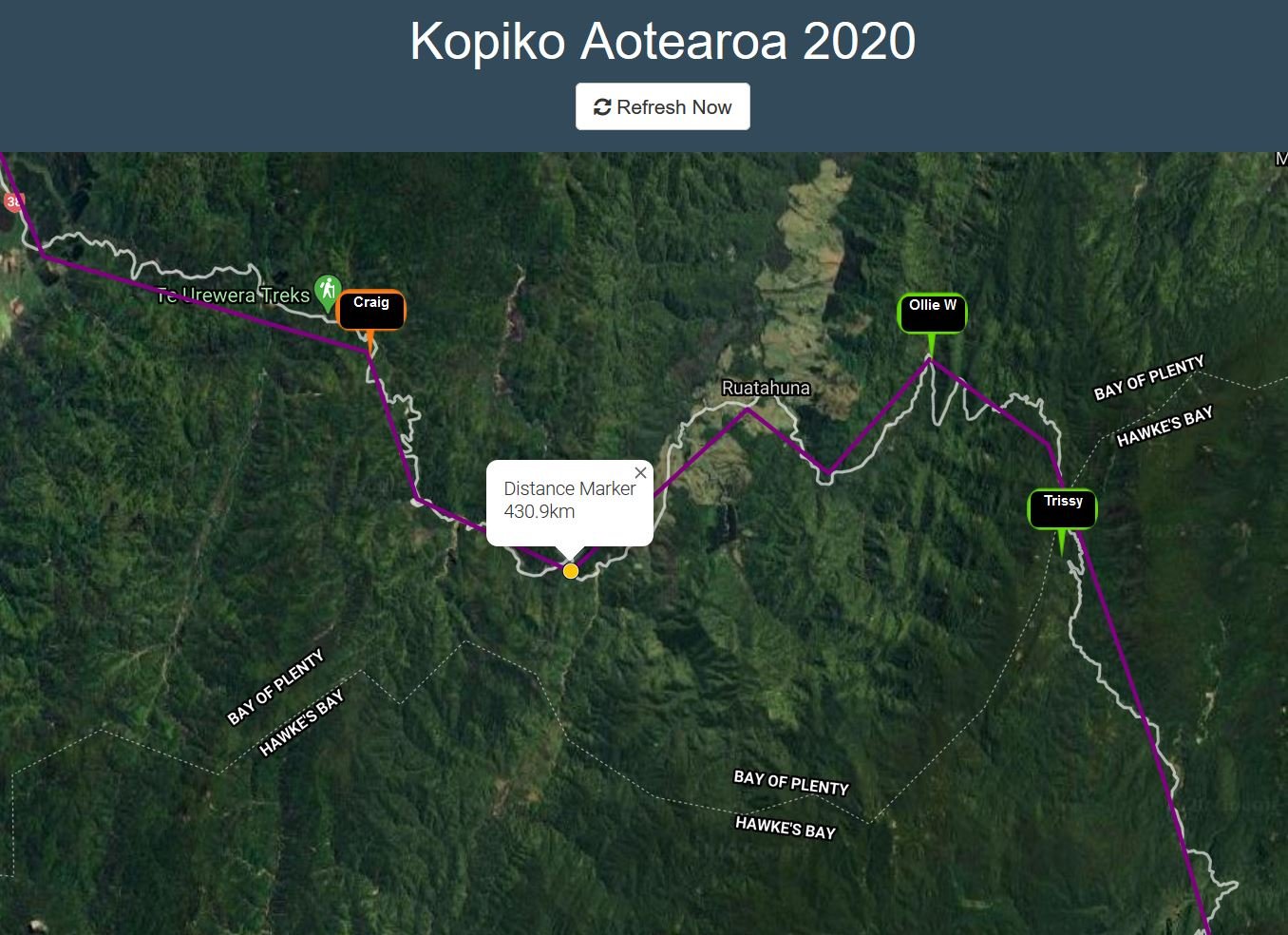Click the highway 38 road shield

pyautogui.click(x=12, y=201)
